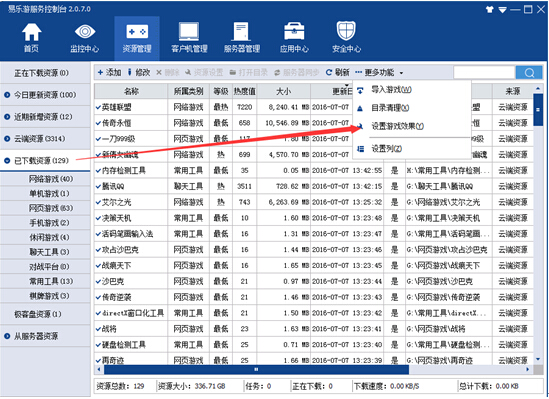Image resolution: width=549 pixels, height=399 pixels.
Task: Sort by the 等级 column header
Action: tap(221, 91)
